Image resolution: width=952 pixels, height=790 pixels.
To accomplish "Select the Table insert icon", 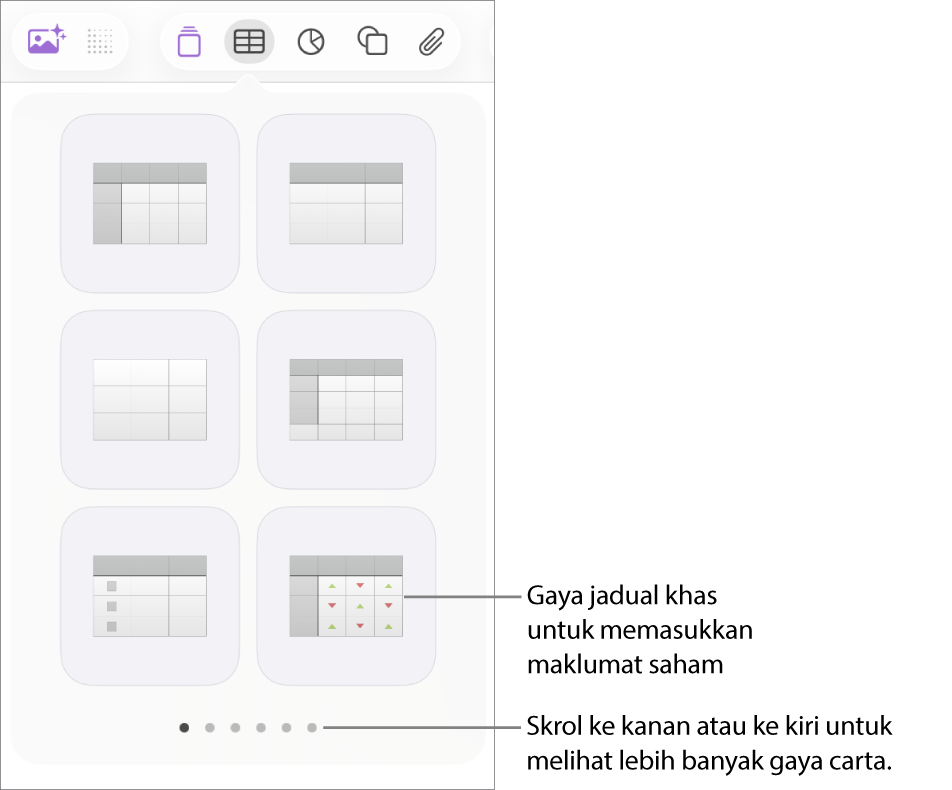I will tap(249, 41).
